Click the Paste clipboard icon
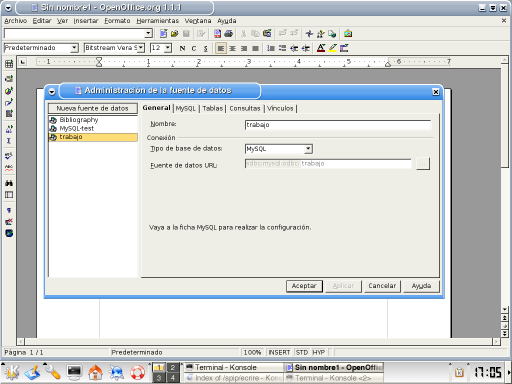This screenshot has height=384, width=512. [x=267, y=33]
